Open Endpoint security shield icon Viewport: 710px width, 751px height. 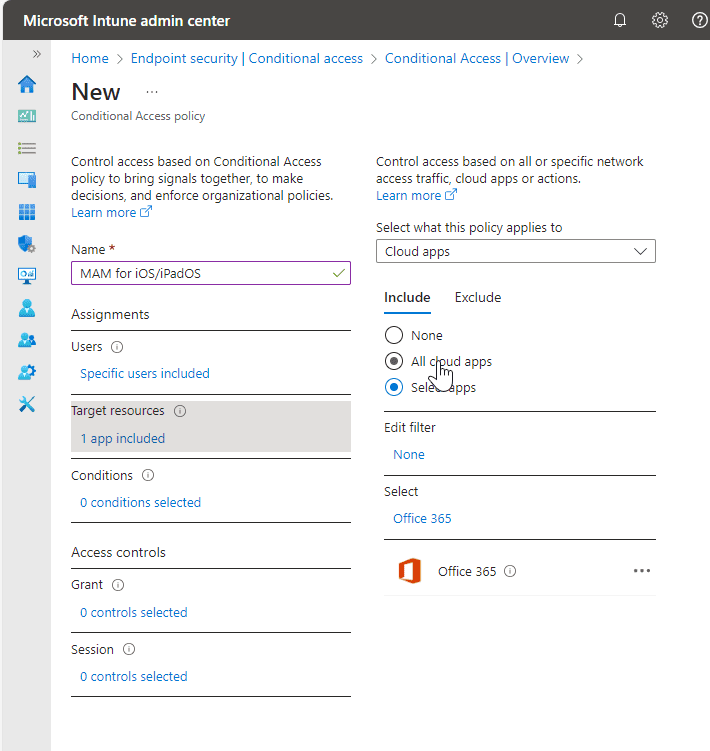tap(27, 244)
